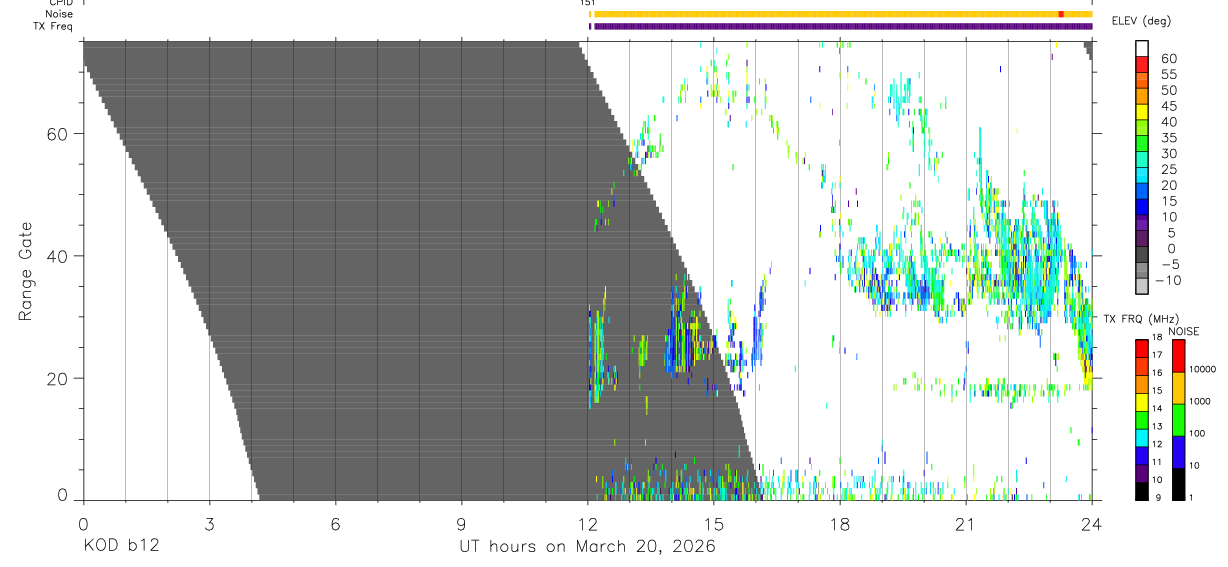Click the y-axis tick label '60'
Screen dimensions: 1228x567
coord(59,133)
